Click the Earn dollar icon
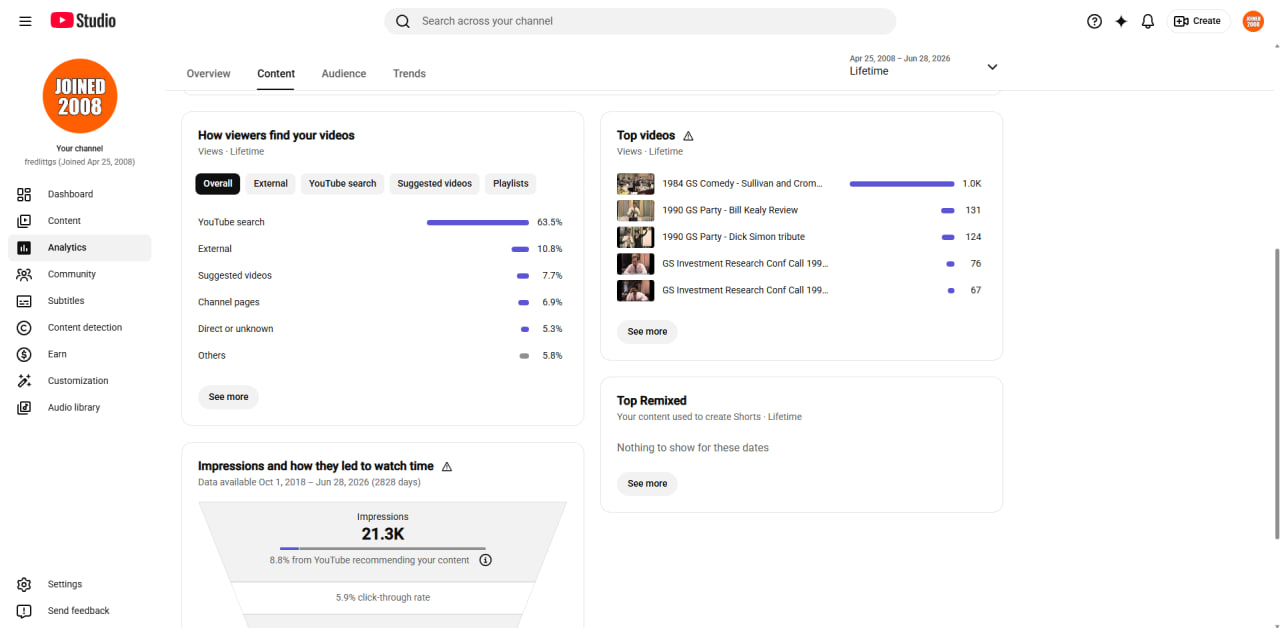The width and height of the screenshot is (1280, 628). 24,354
